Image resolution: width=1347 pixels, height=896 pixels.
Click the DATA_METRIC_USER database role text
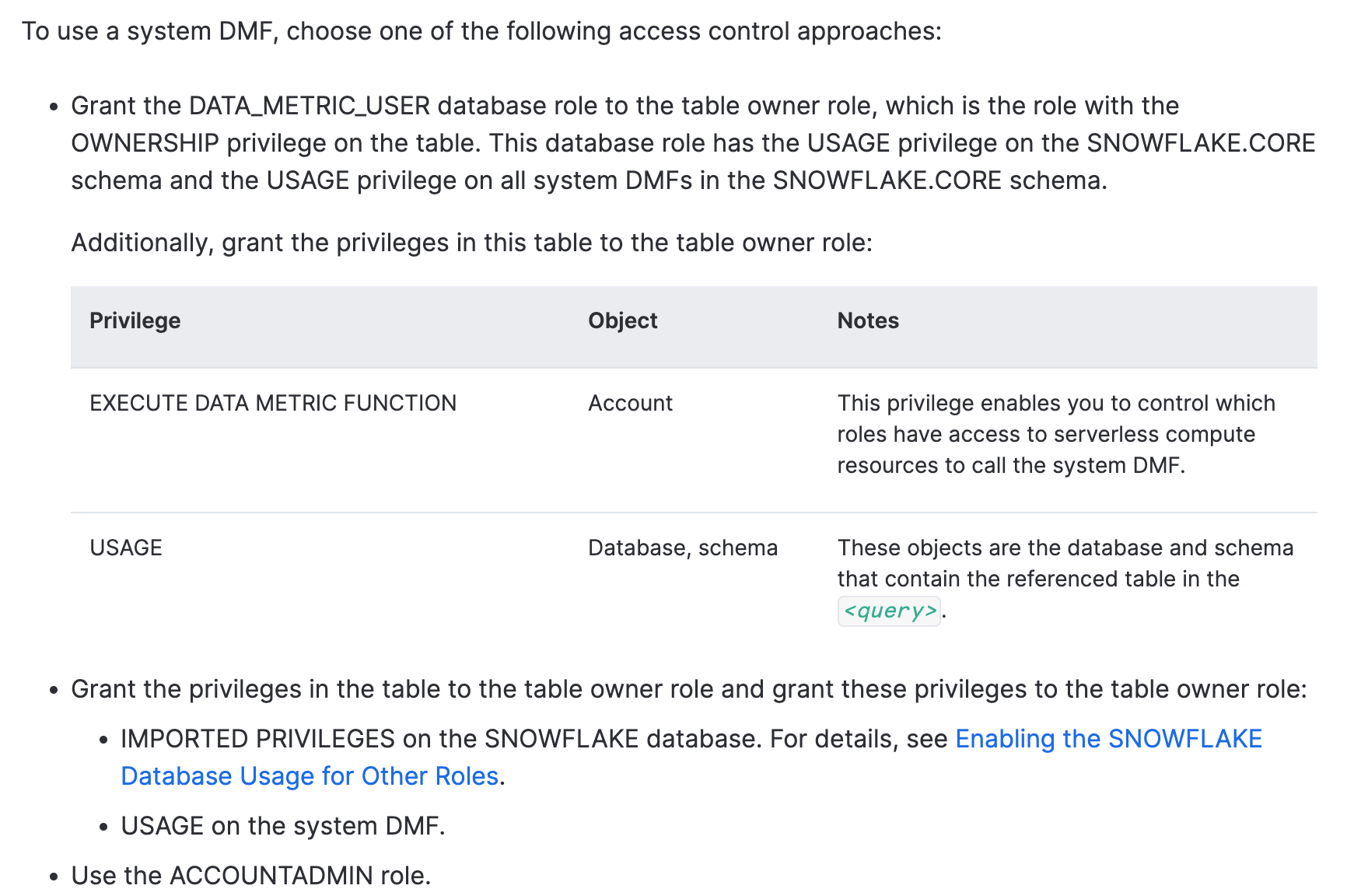310,106
